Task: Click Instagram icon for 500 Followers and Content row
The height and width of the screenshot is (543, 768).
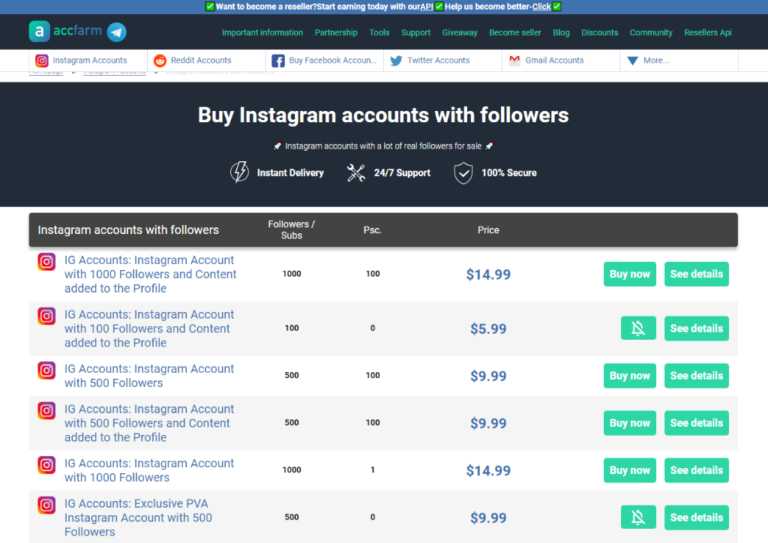Action: tap(47, 410)
